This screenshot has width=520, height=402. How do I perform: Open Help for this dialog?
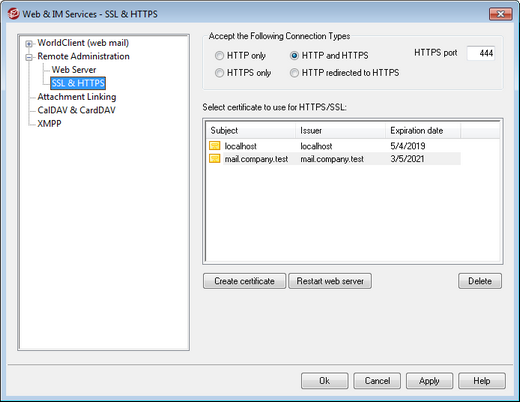point(482,381)
